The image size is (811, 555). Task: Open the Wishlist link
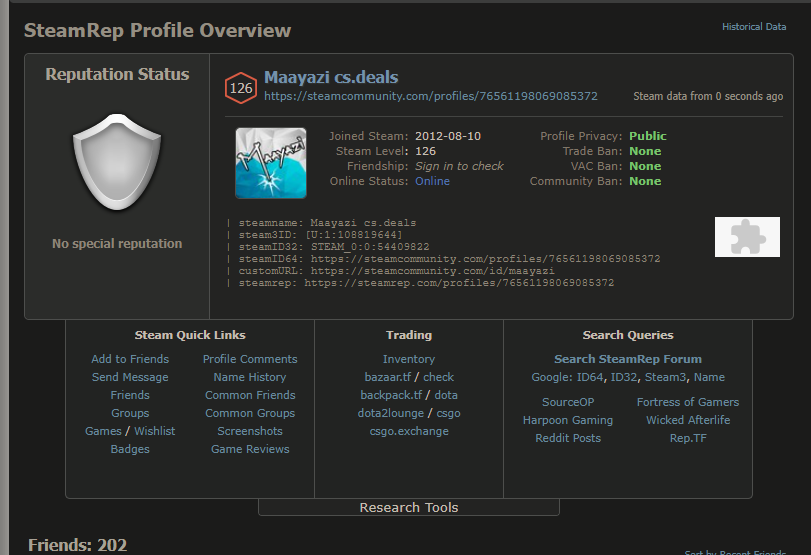(x=155, y=431)
